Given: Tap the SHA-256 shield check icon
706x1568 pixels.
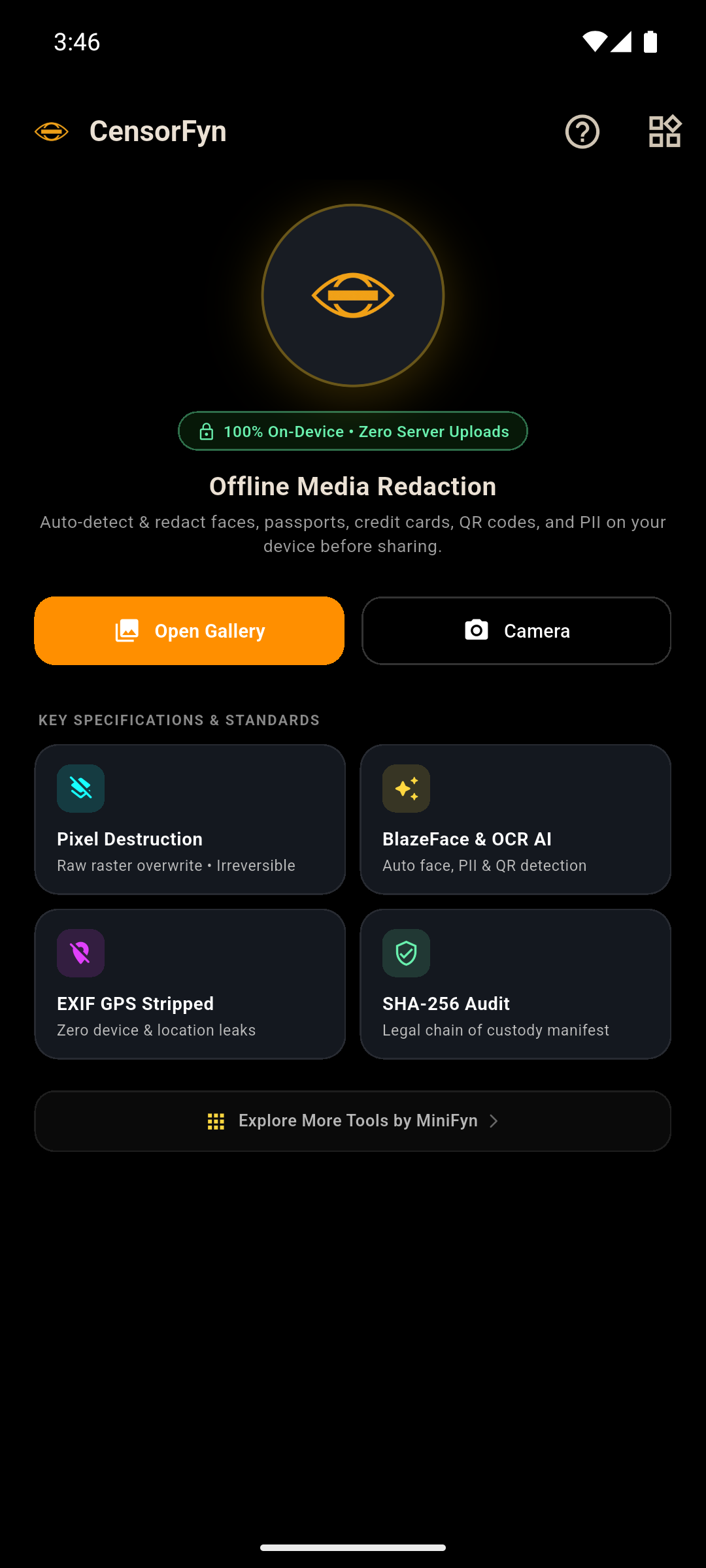Looking at the screenshot, I should pyautogui.click(x=406, y=953).
